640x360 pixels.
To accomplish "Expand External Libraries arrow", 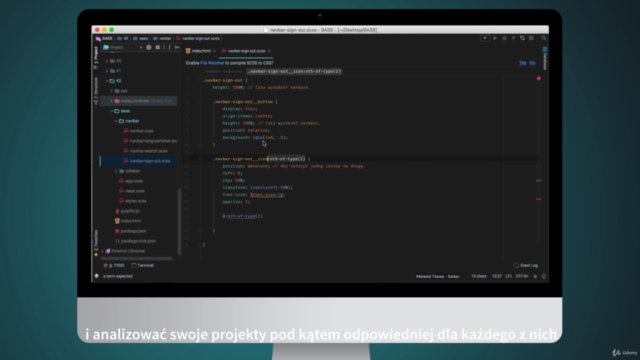I will click(102, 251).
